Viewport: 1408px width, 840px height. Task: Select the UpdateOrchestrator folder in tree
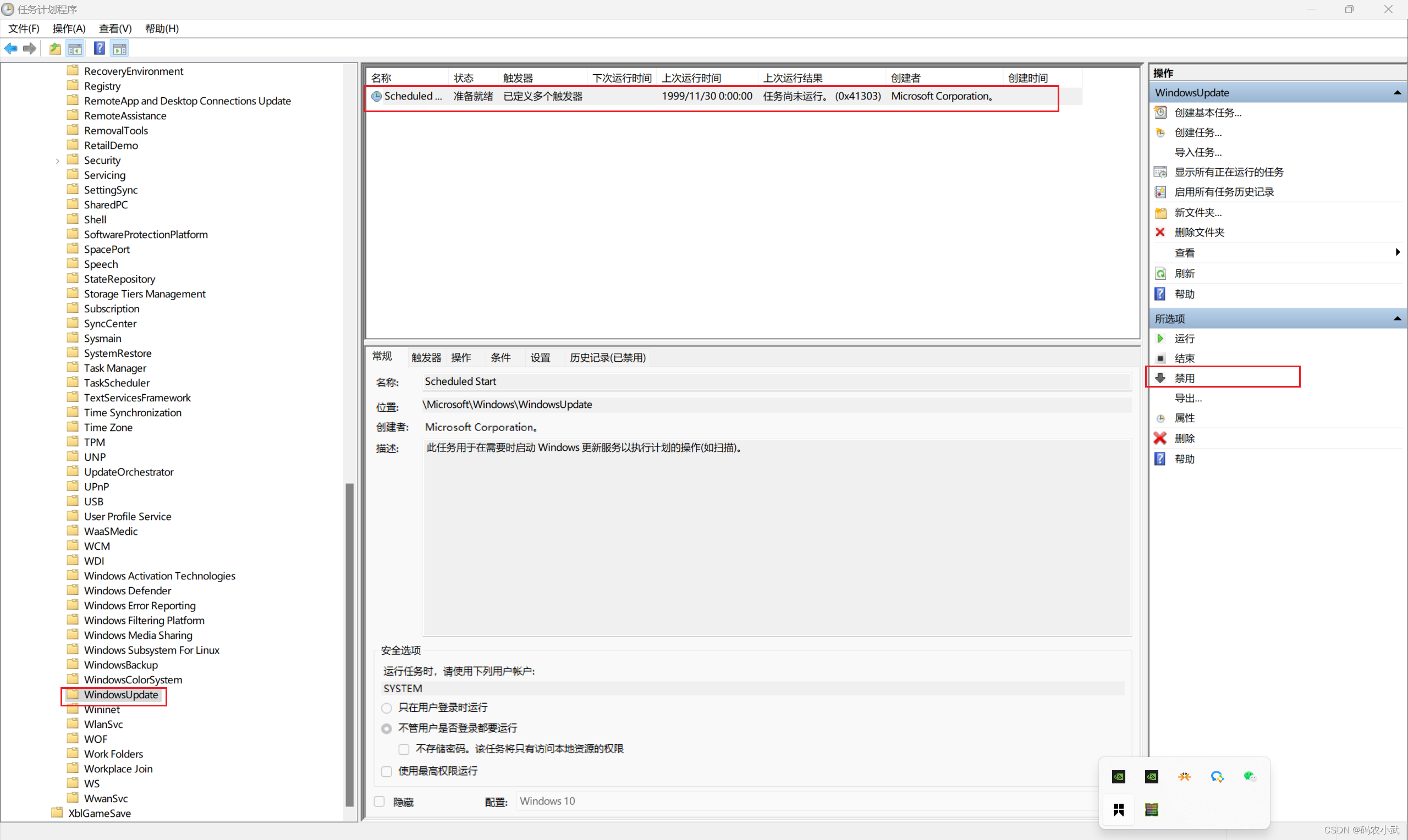click(129, 472)
